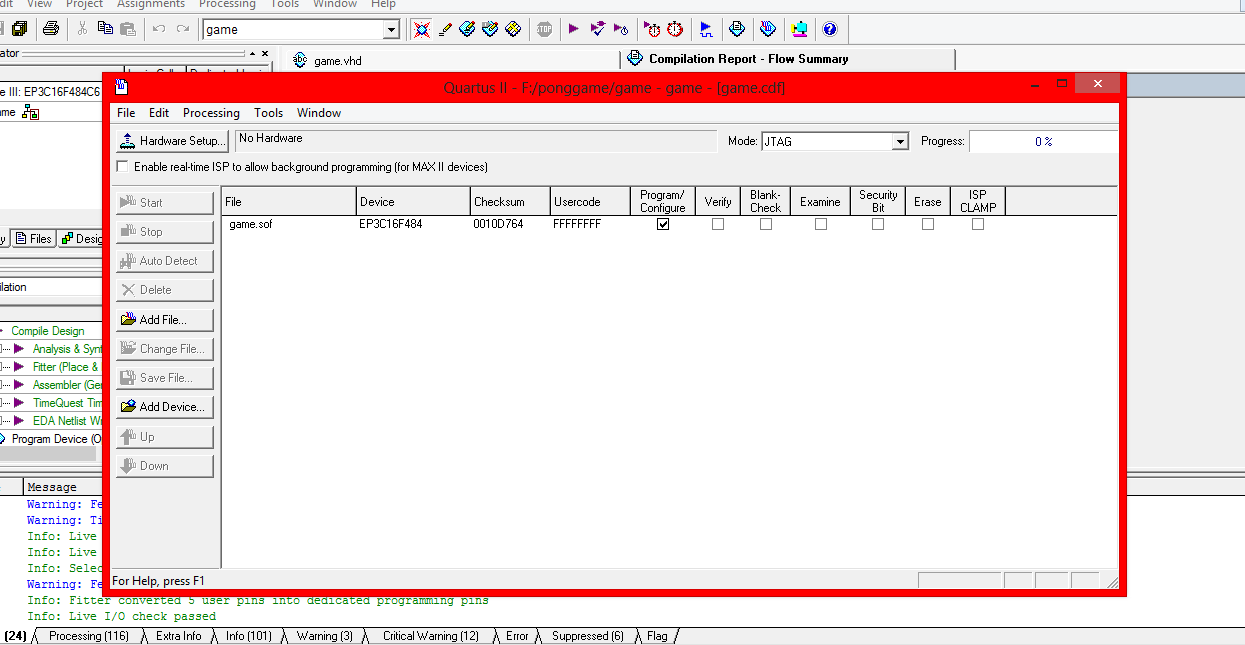1245x645 pixels.
Task: Click the Undo arrow icon
Action: (159, 29)
